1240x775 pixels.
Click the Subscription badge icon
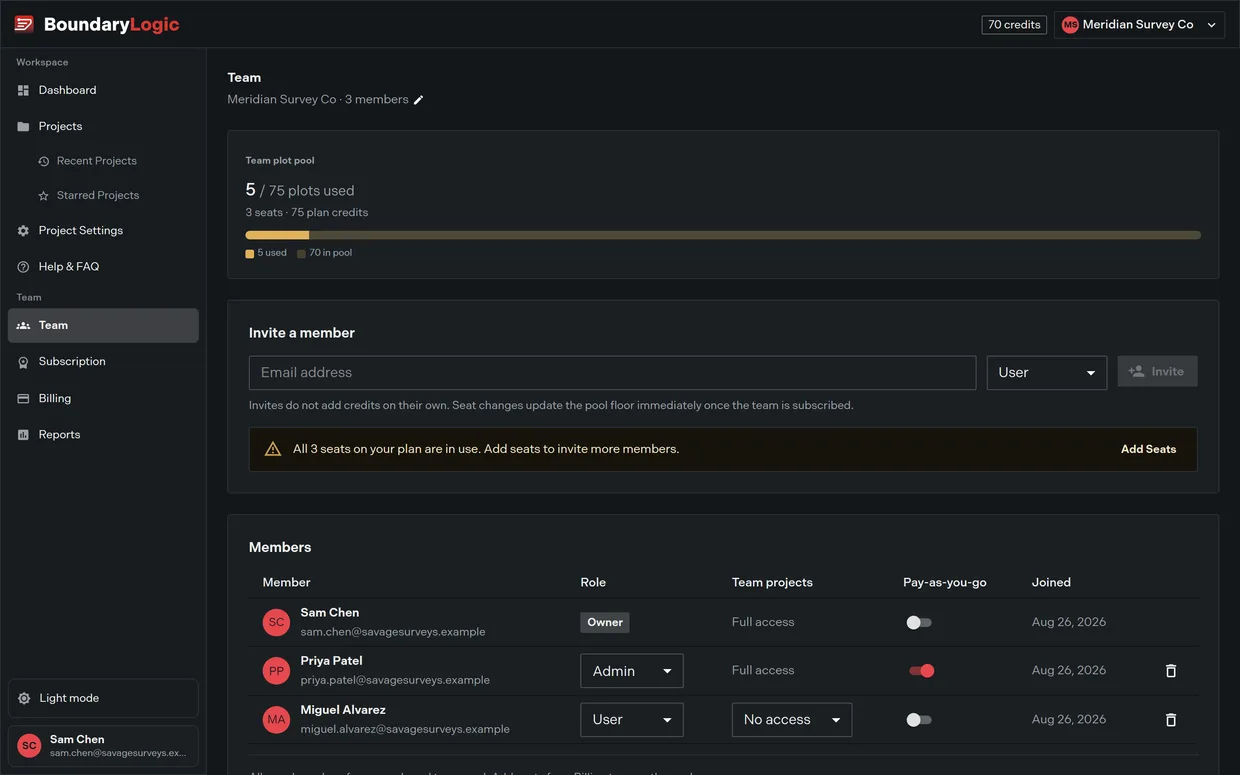point(23,362)
